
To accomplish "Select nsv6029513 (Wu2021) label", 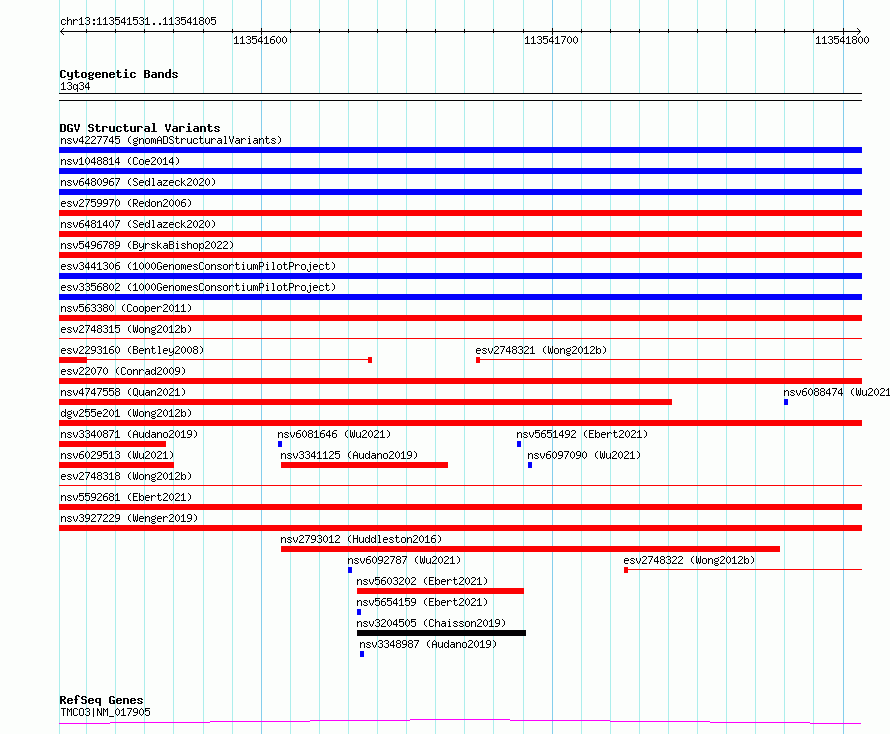I will pyautogui.click(x=117, y=455).
